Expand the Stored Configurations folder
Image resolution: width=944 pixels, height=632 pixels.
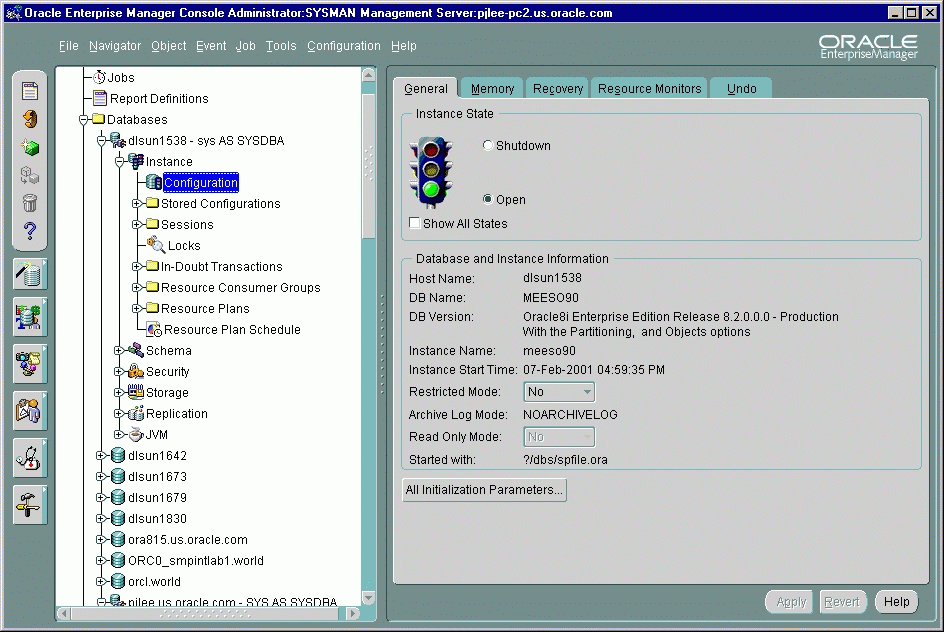(x=137, y=203)
